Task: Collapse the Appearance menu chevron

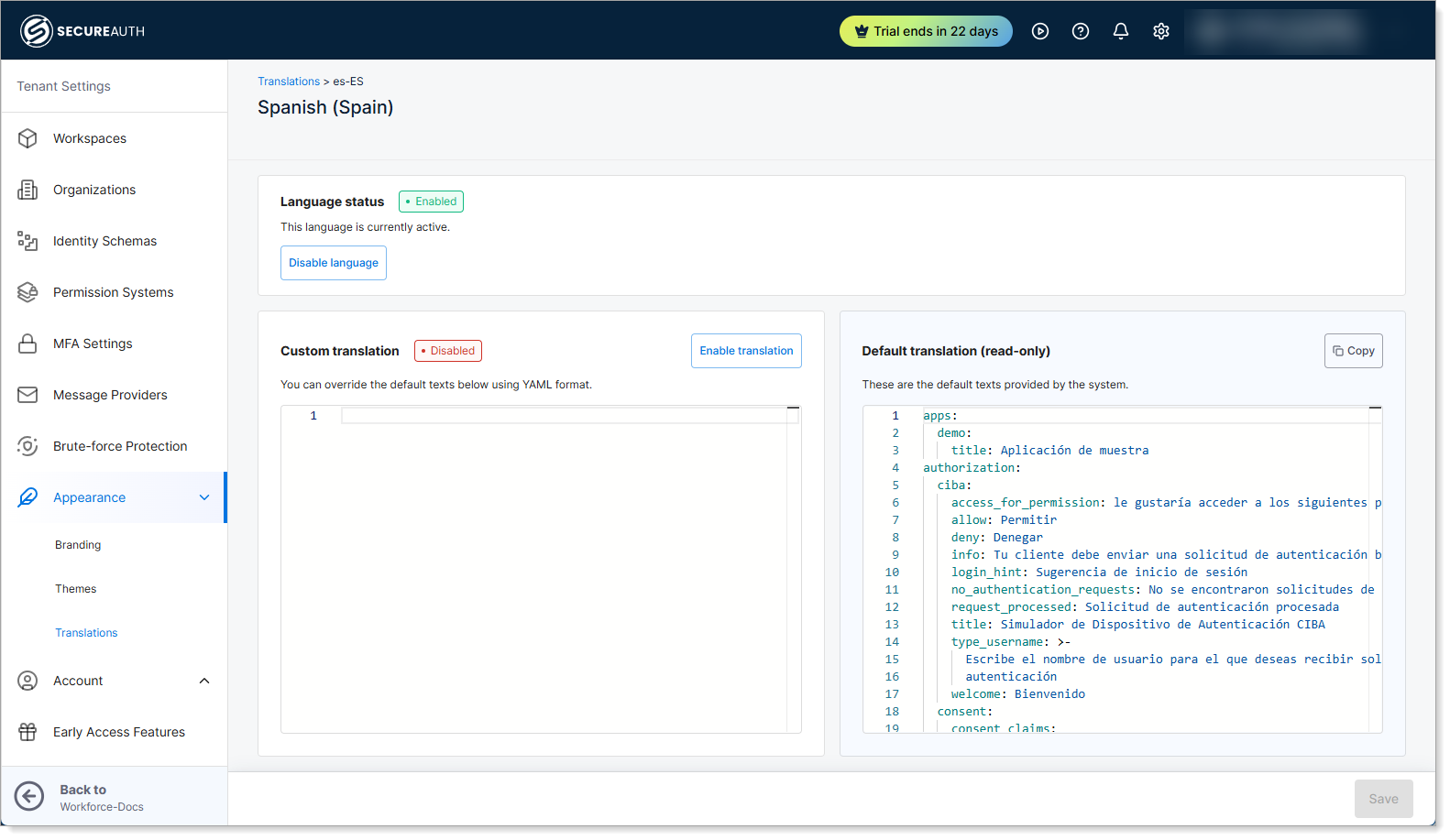Action: pyautogui.click(x=204, y=497)
